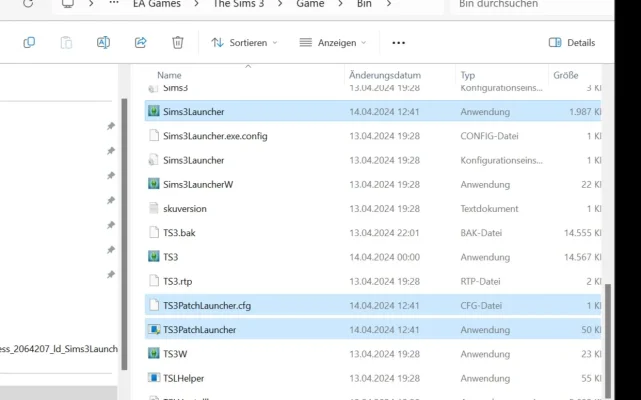Click the Sims3Launch item in navigation pane

point(58,349)
